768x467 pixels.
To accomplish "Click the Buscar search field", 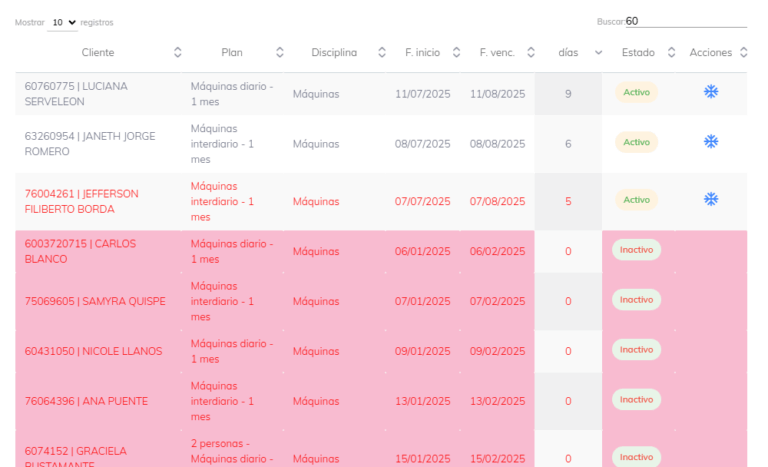I will 685,21.
